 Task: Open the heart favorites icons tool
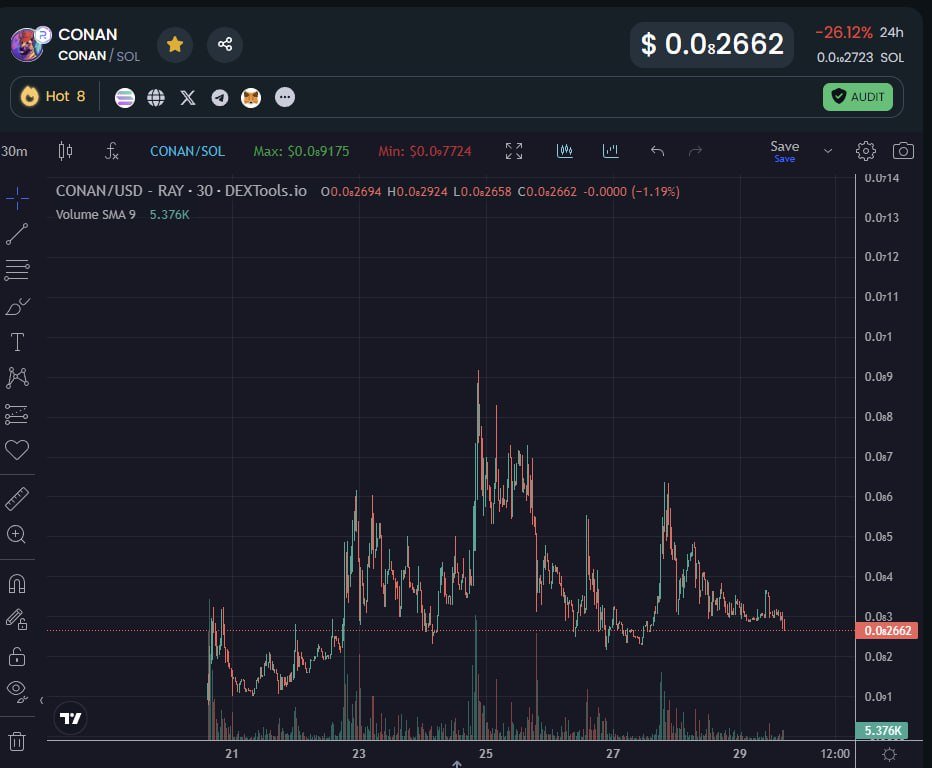click(17, 450)
